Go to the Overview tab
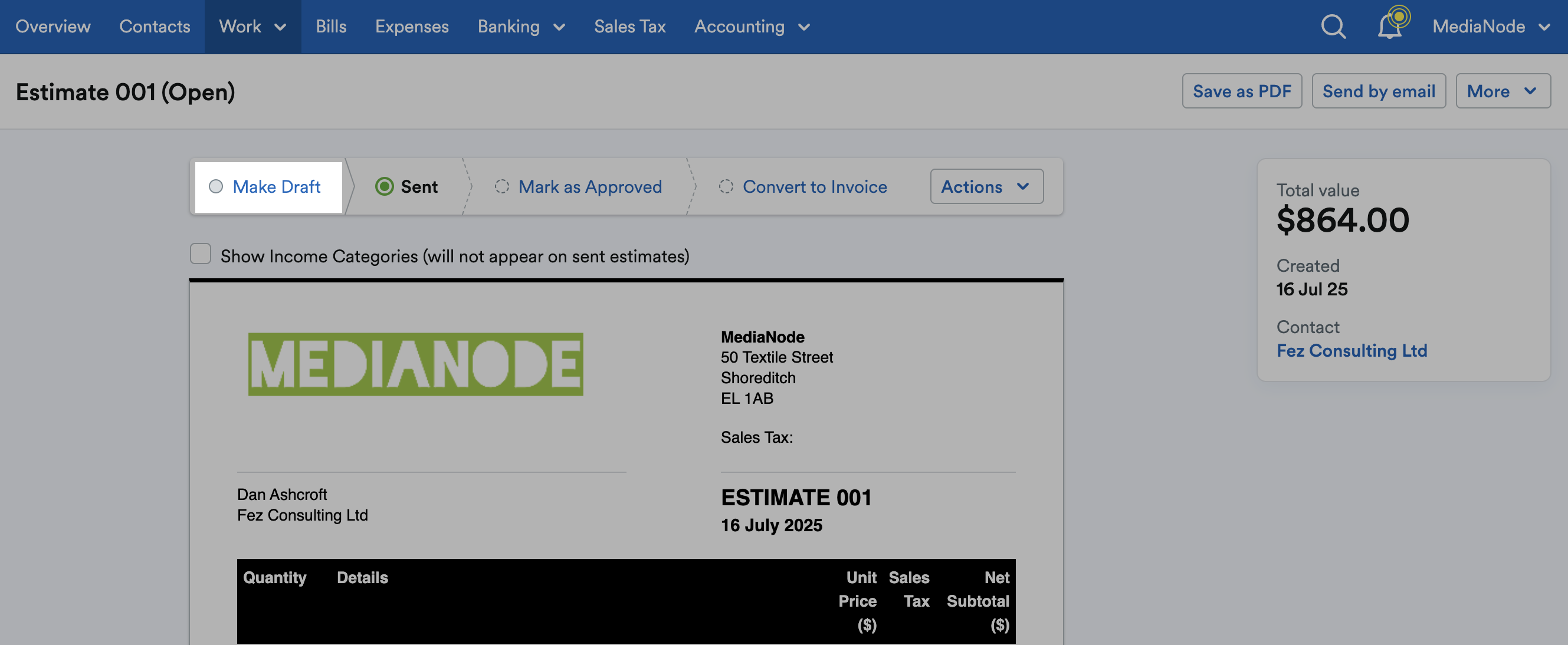This screenshot has height=645, width=1568. (53, 27)
